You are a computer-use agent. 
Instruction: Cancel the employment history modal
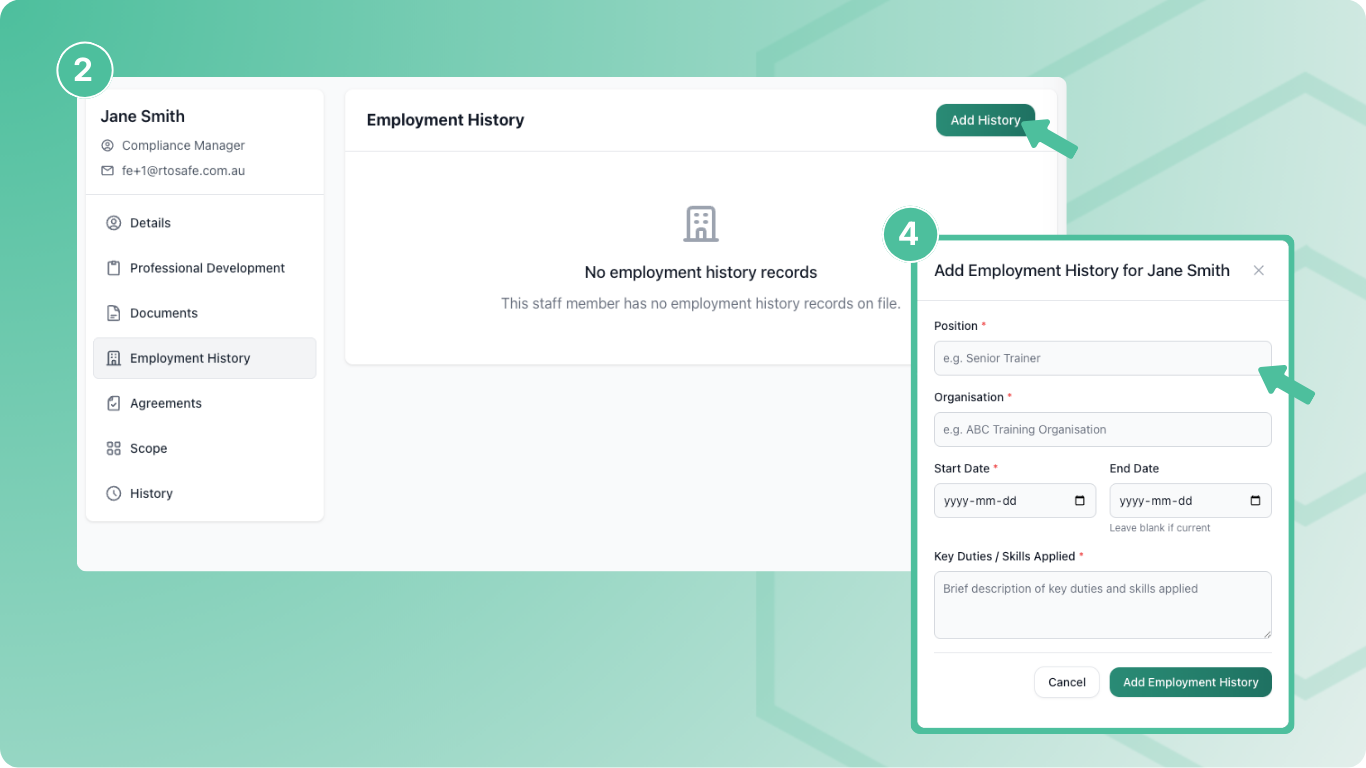tap(1066, 682)
